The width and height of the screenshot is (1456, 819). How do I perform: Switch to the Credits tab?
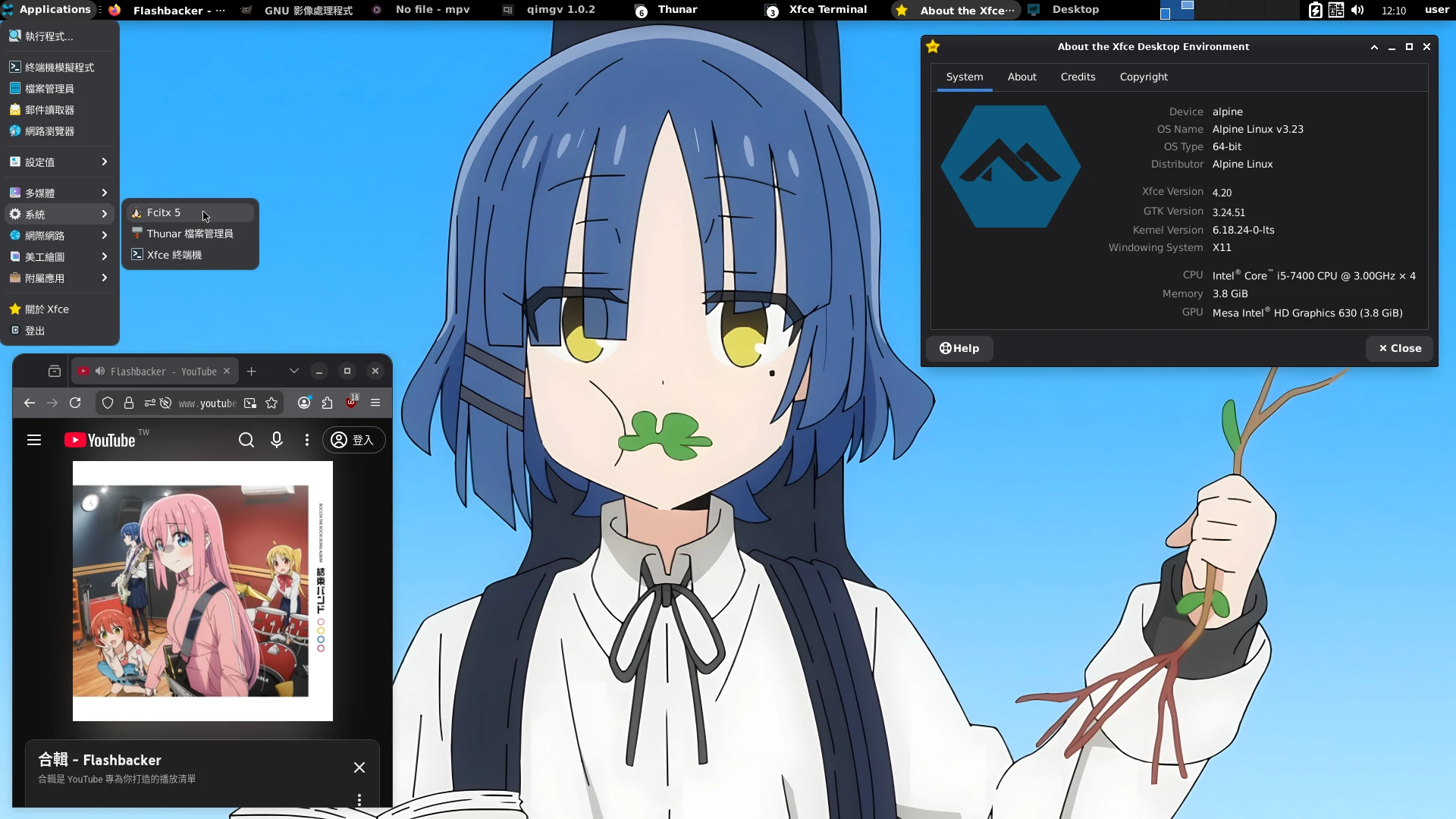pyautogui.click(x=1078, y=77)
